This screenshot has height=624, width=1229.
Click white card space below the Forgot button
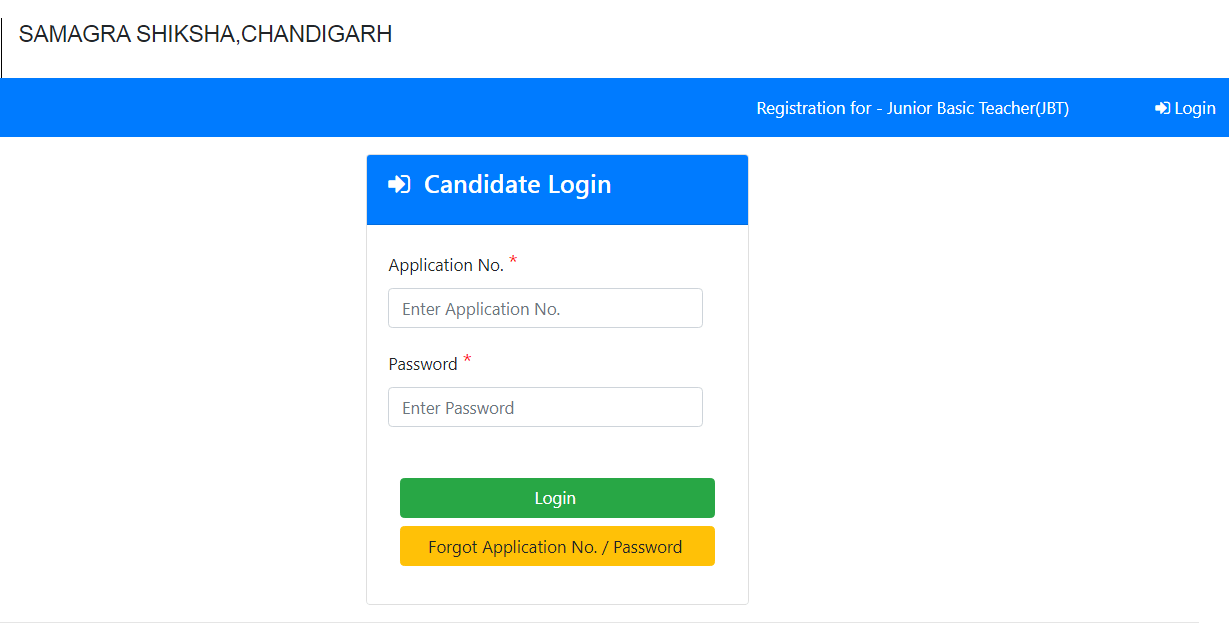click(556, 585)
